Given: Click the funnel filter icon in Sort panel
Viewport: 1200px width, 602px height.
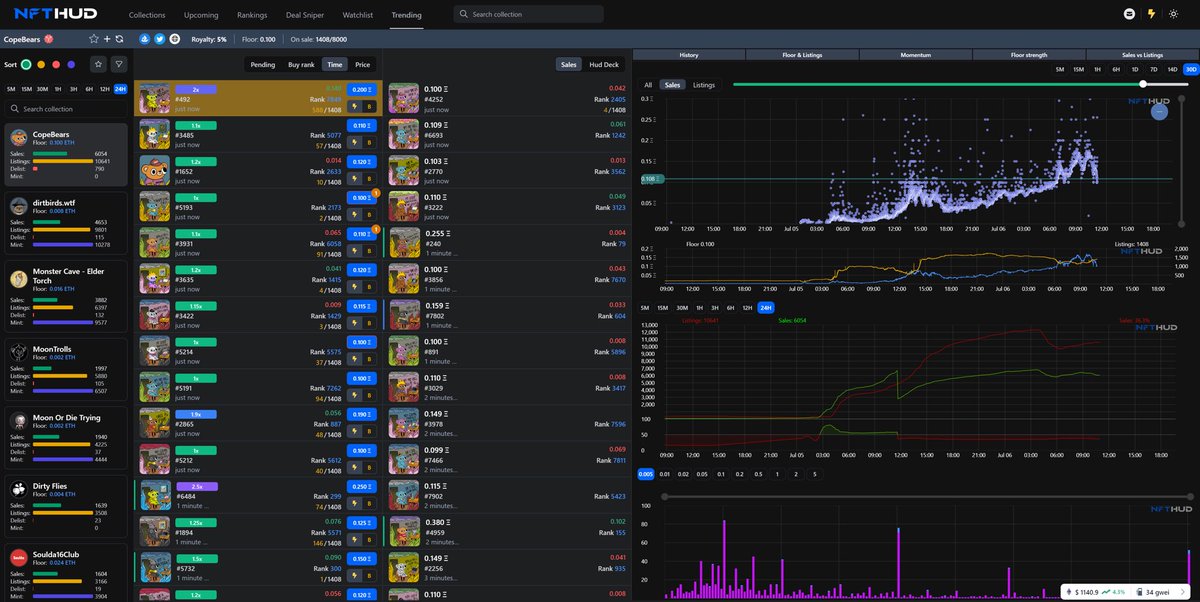Looking at the screenshot, I should click(119, 64).
